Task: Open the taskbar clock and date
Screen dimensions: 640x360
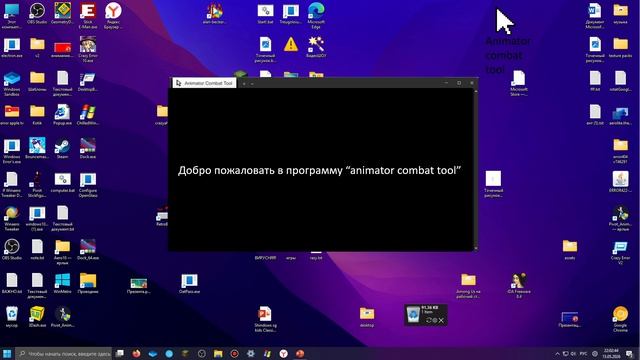Action: 611,353
